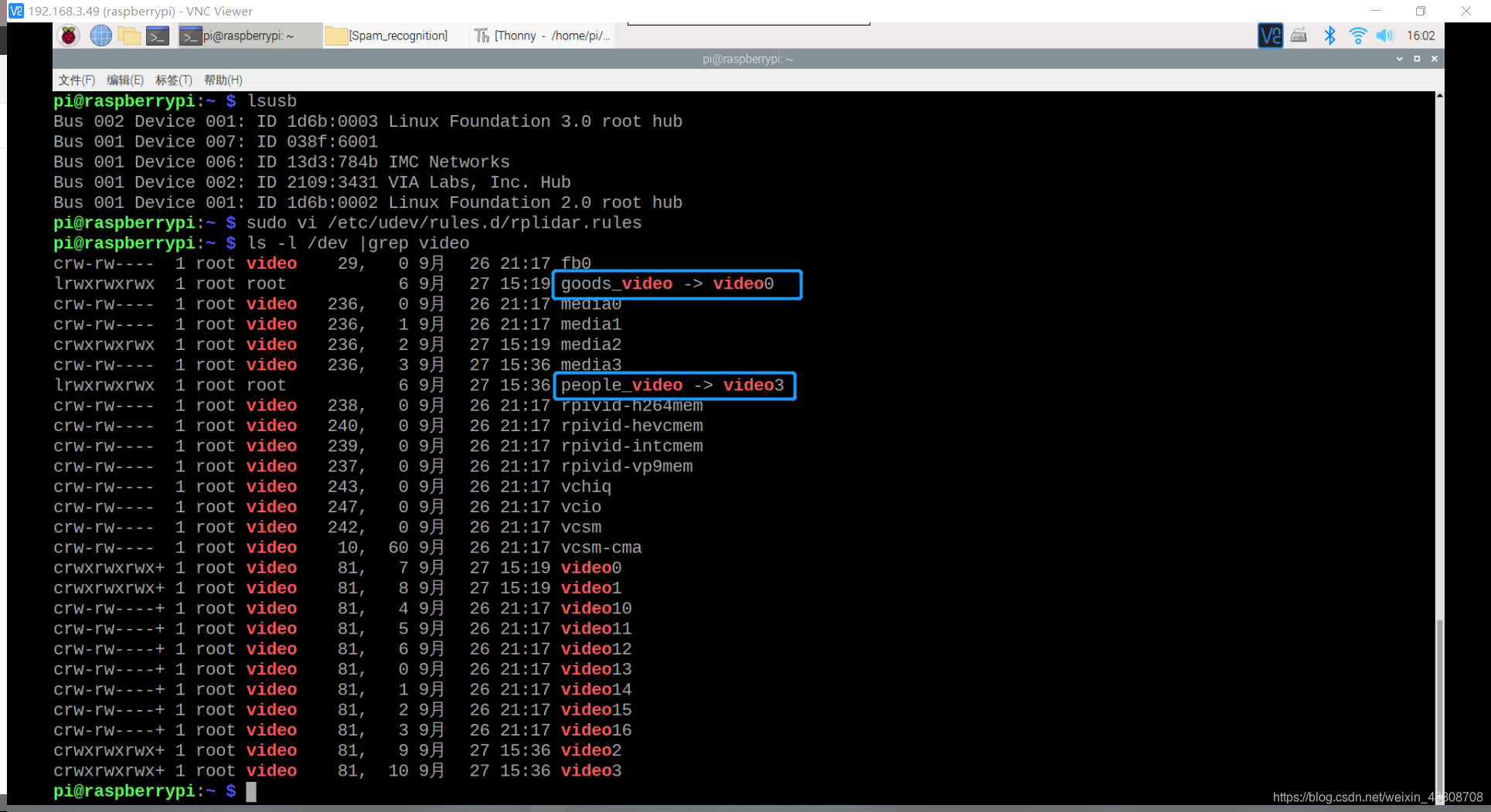Open the 标签(T) menu
1491x812 pixels.
[x=174, y=80]
